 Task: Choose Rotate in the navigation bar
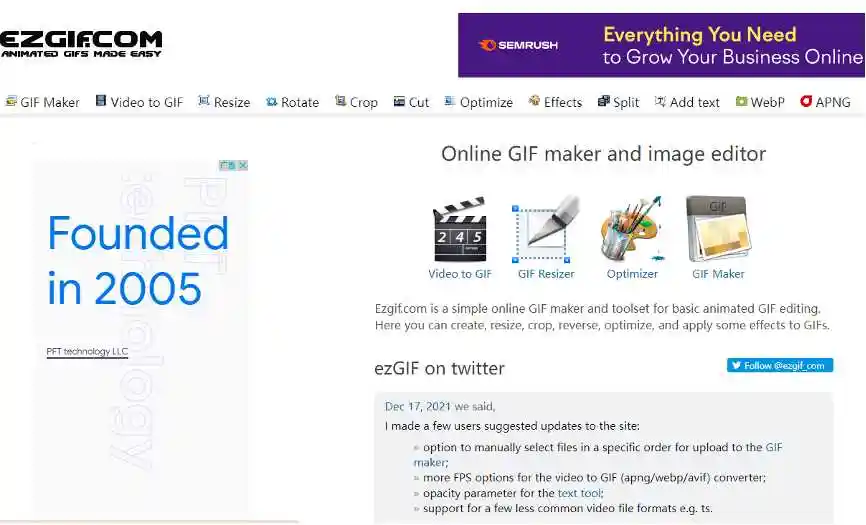point(292,102)
